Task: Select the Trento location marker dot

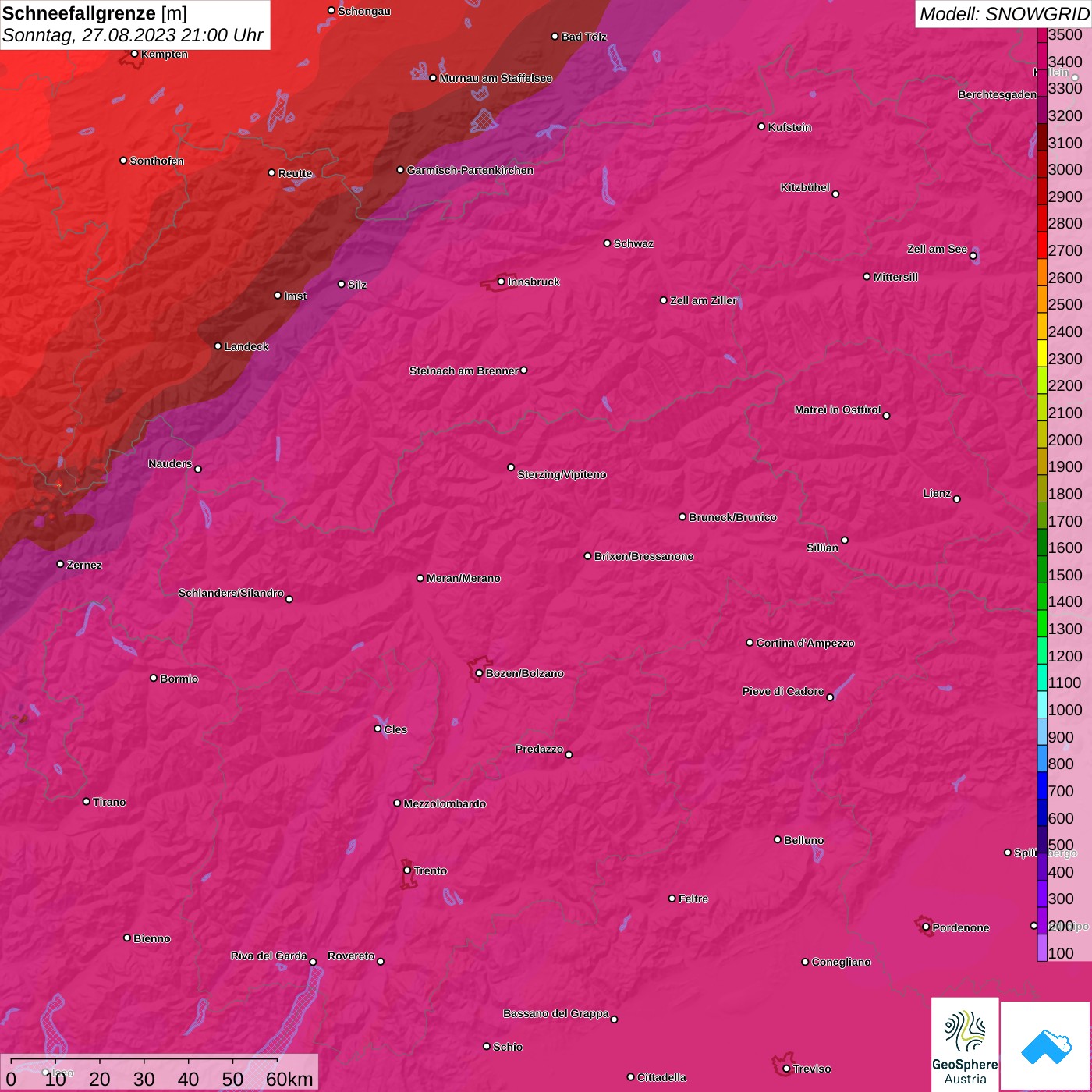Action: pos(407,870)
